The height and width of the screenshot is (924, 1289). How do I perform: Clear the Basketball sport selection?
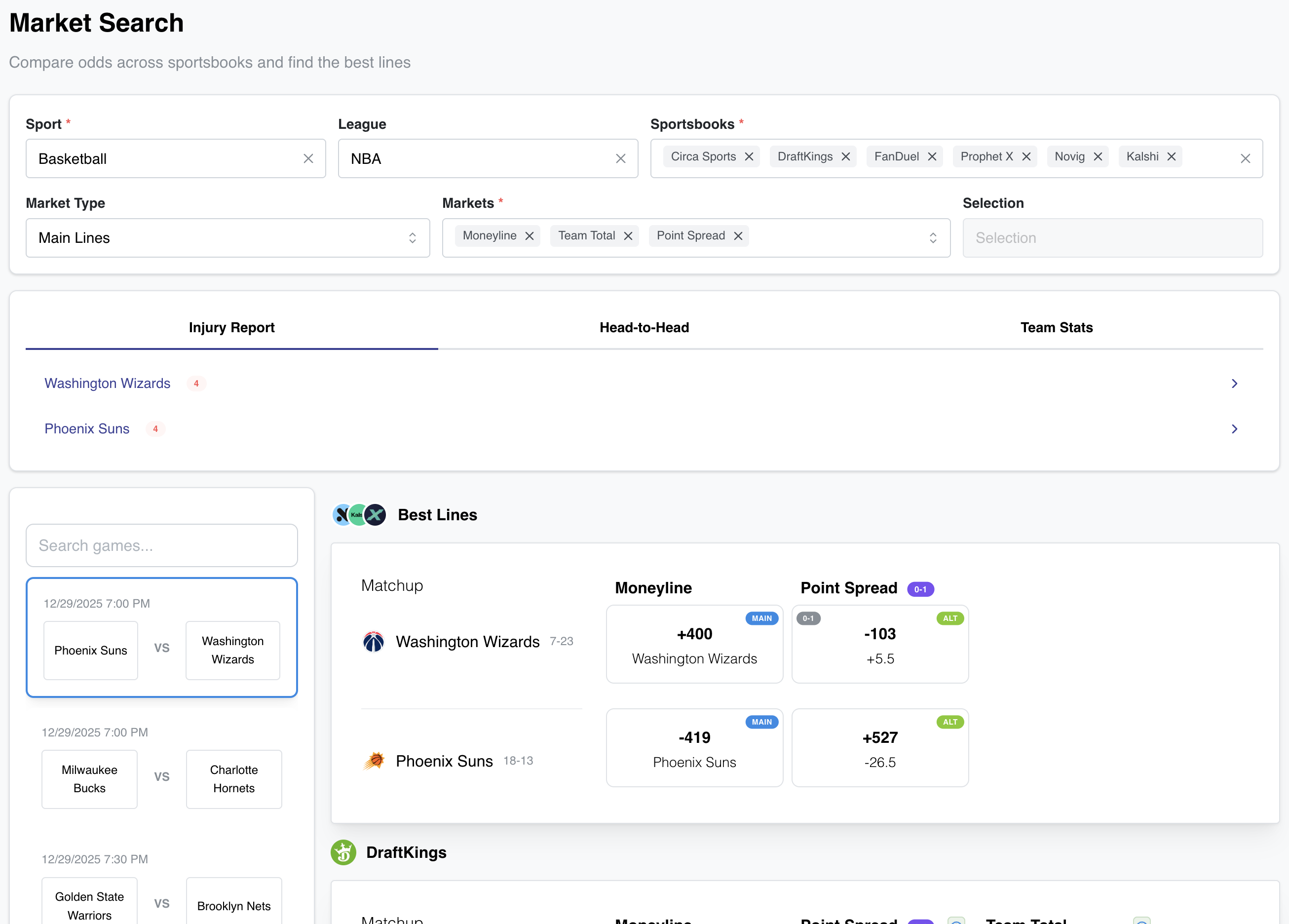pyautogui.click(x=308, y=158)
